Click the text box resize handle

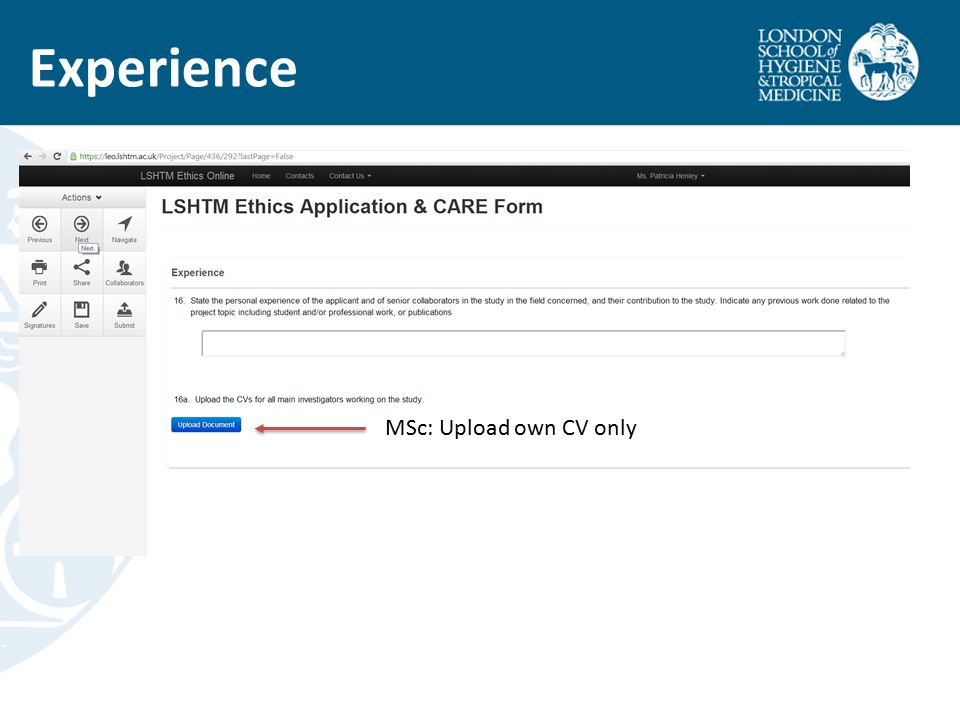click(842, 352)
